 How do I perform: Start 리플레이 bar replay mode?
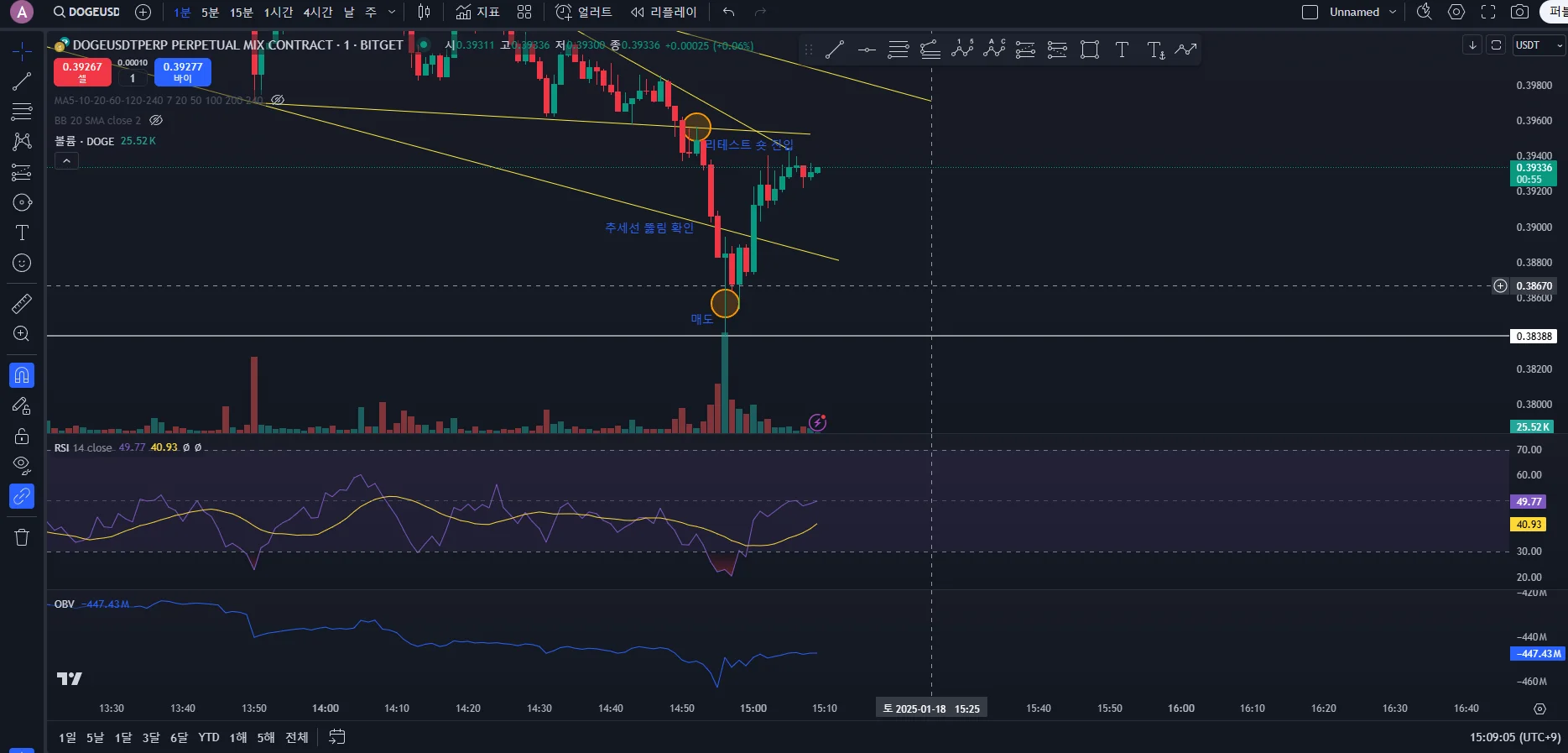(x=664, y=12)
